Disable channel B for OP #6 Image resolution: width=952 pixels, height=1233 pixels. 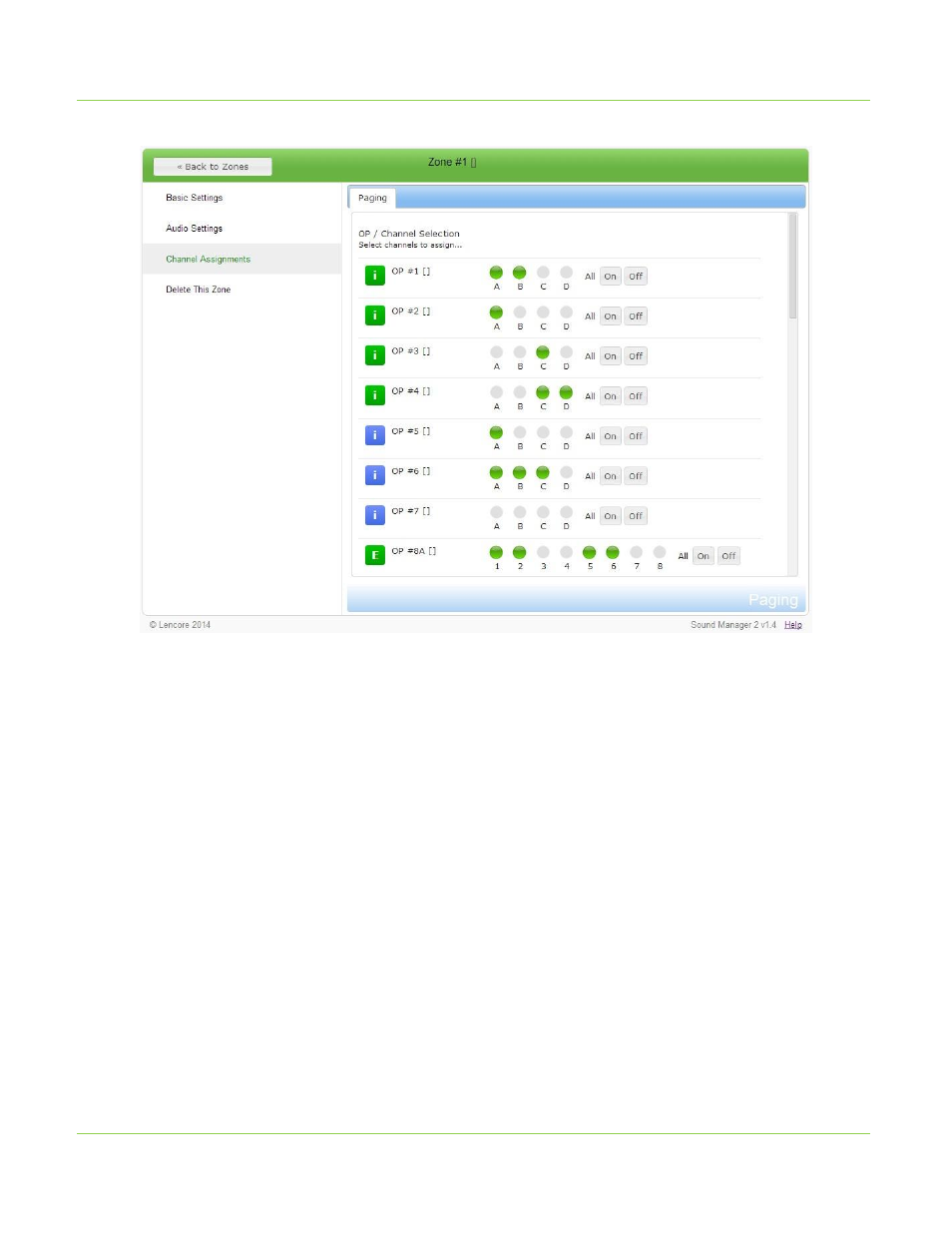520,472
